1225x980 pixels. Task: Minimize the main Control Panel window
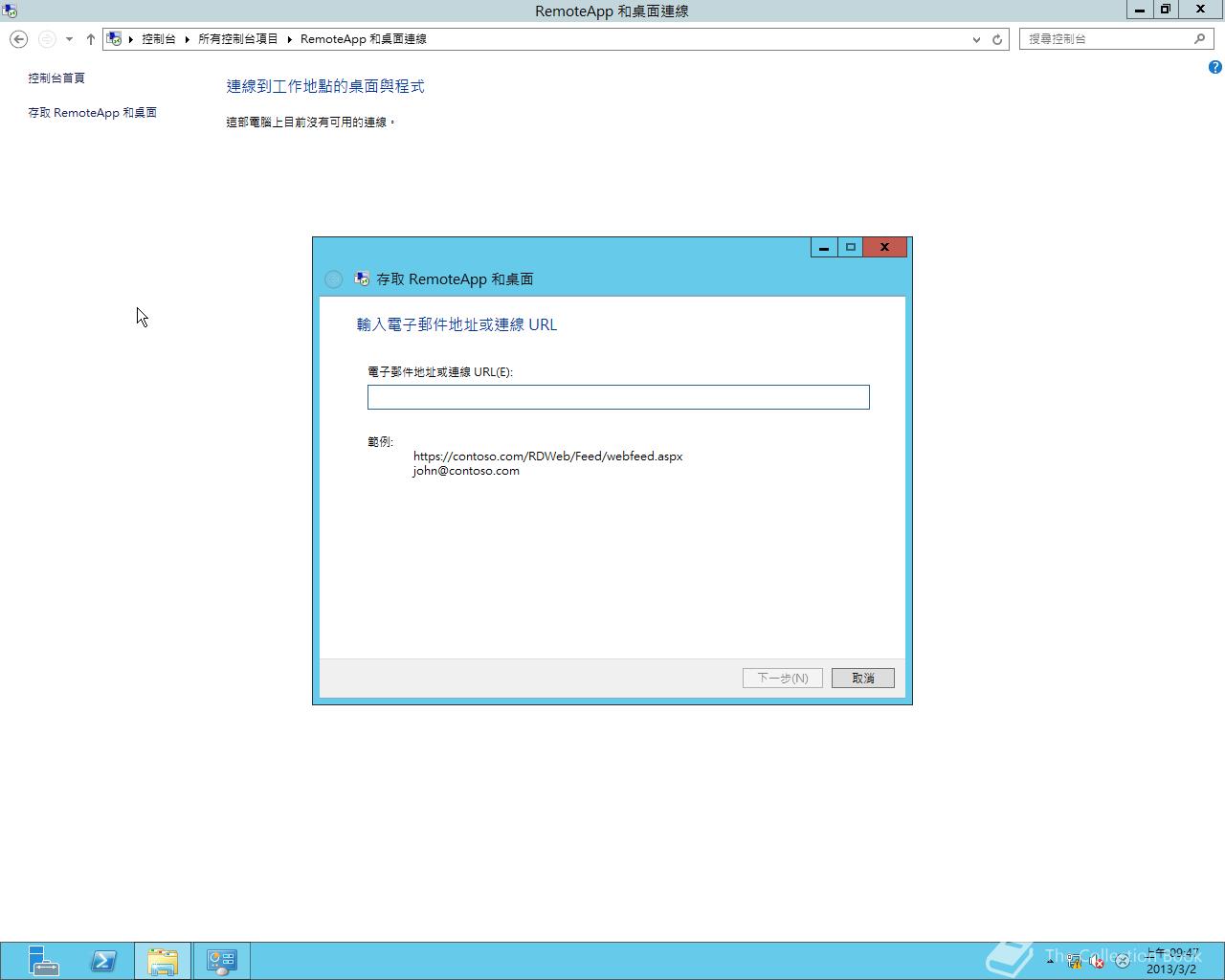tap(1140, 10)
